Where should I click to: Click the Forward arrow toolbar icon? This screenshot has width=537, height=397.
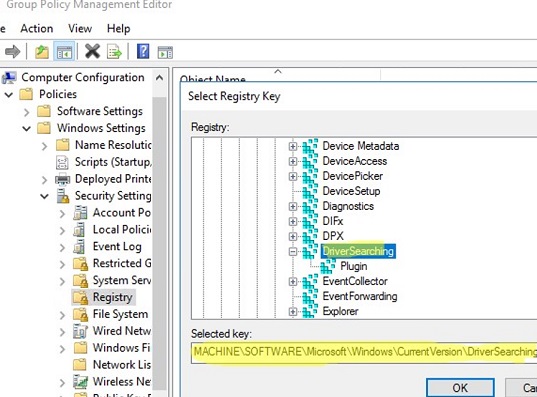(x=13, y=52)
